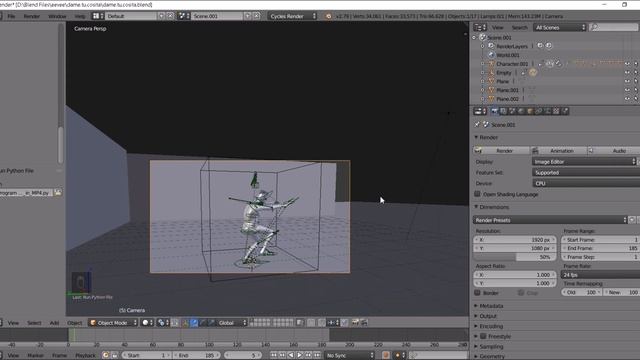Click the OpenGL render image icon
The height and width of the screenshot is (360, 640).
pyautogui.click(x=355, y=323)
